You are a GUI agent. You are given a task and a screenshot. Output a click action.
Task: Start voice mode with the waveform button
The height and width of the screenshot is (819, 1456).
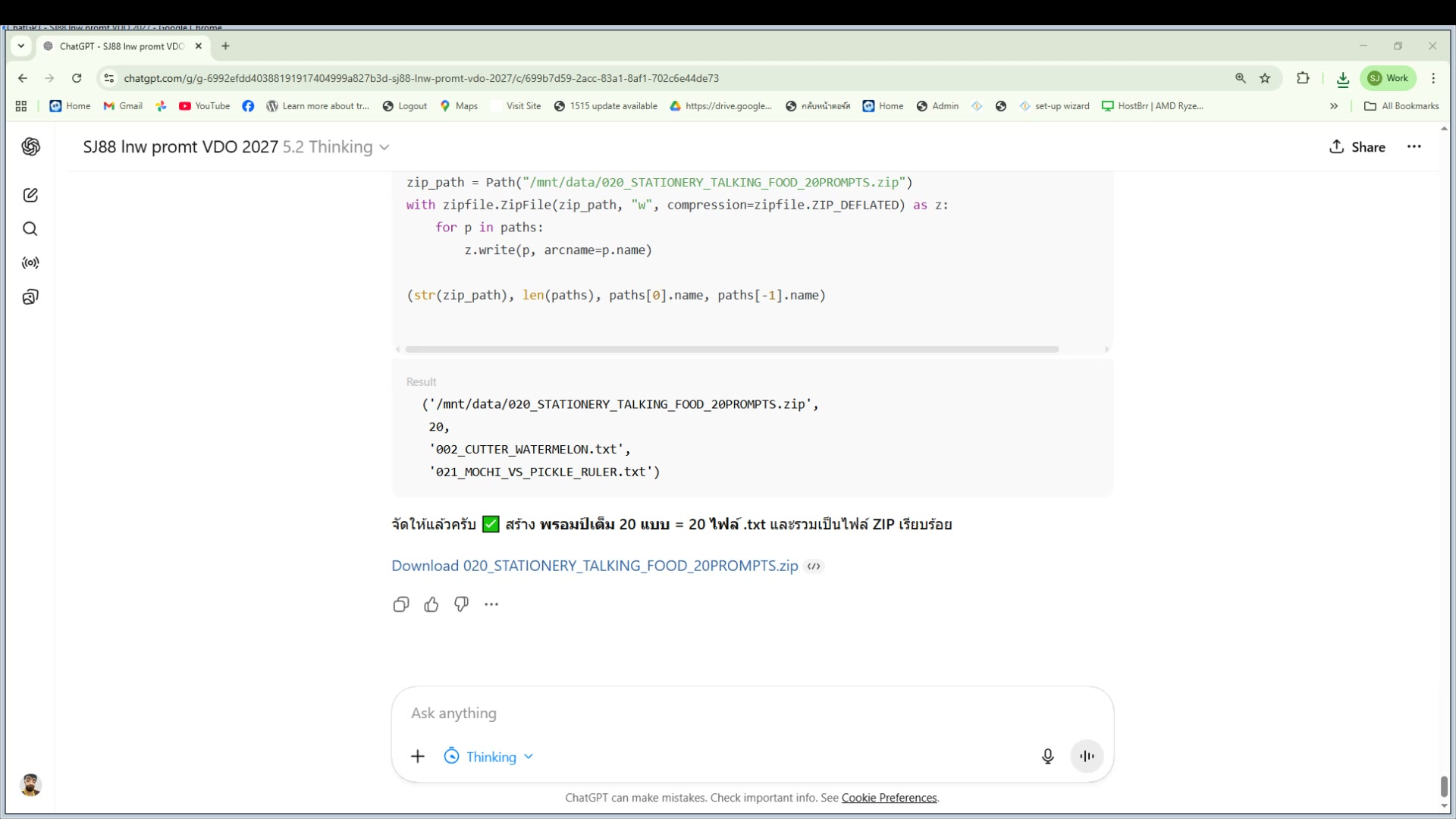[1087, 756]
